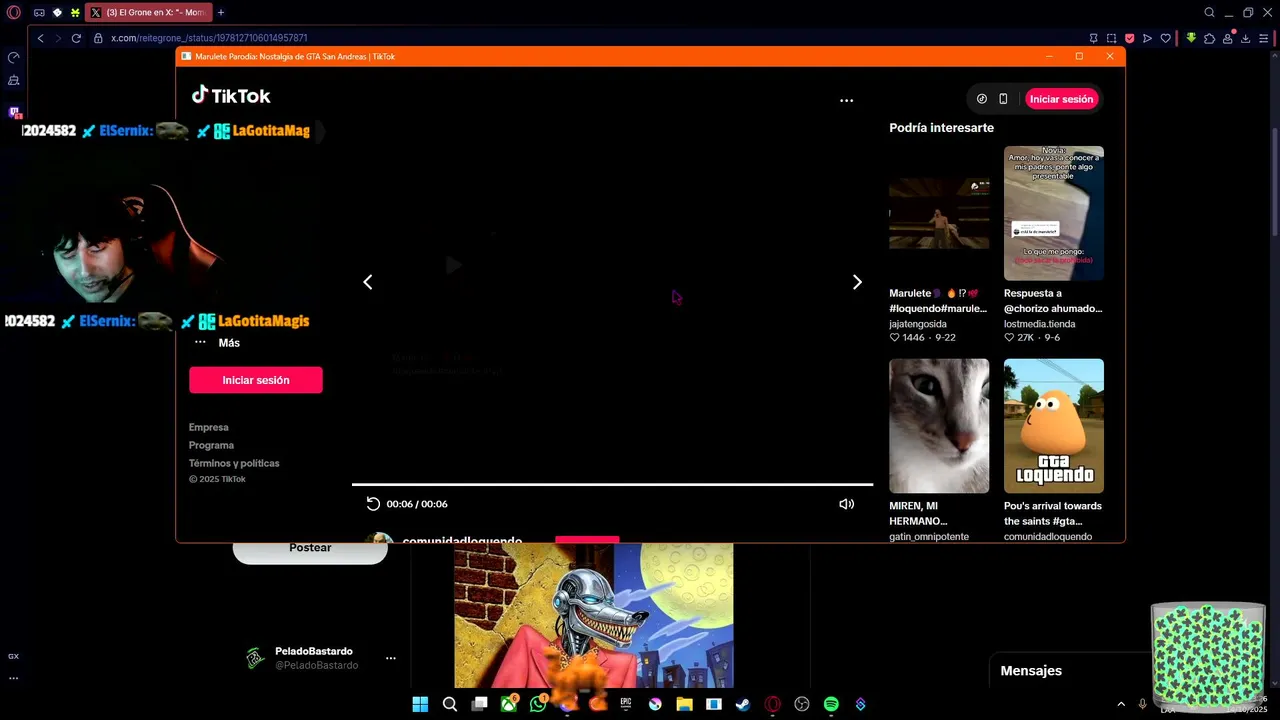Open the lostmedia.tienda author link

coord(1040,324)
